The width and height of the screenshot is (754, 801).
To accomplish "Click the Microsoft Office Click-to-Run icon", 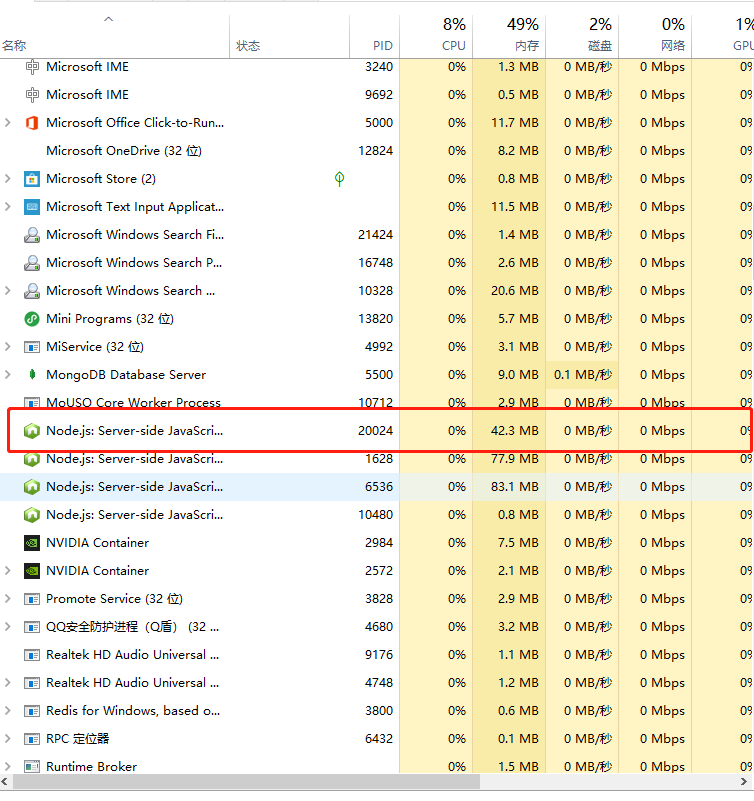I will tap(32, 123).
